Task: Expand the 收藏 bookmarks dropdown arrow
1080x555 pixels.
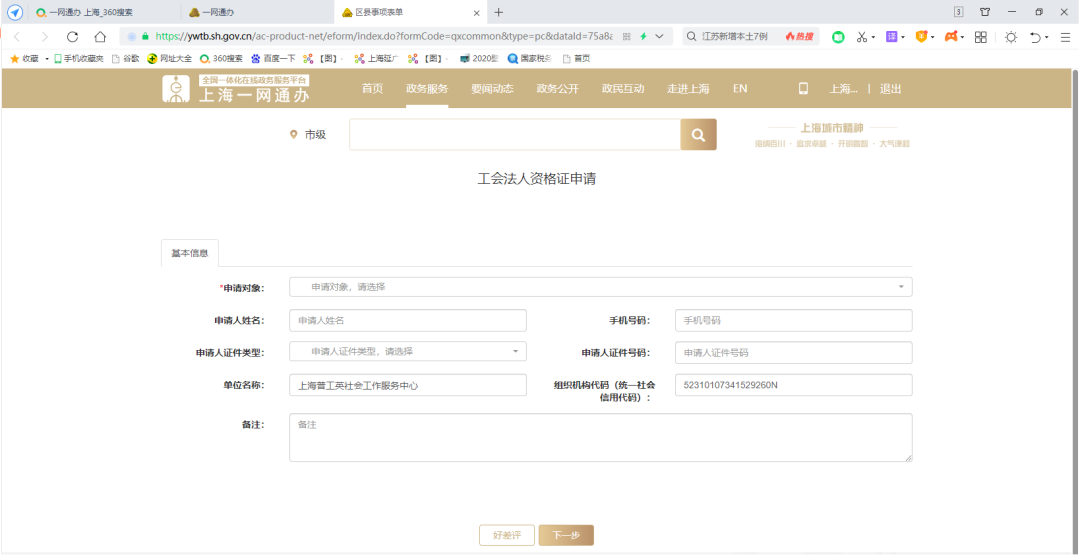Action: [x=46, y=59]
